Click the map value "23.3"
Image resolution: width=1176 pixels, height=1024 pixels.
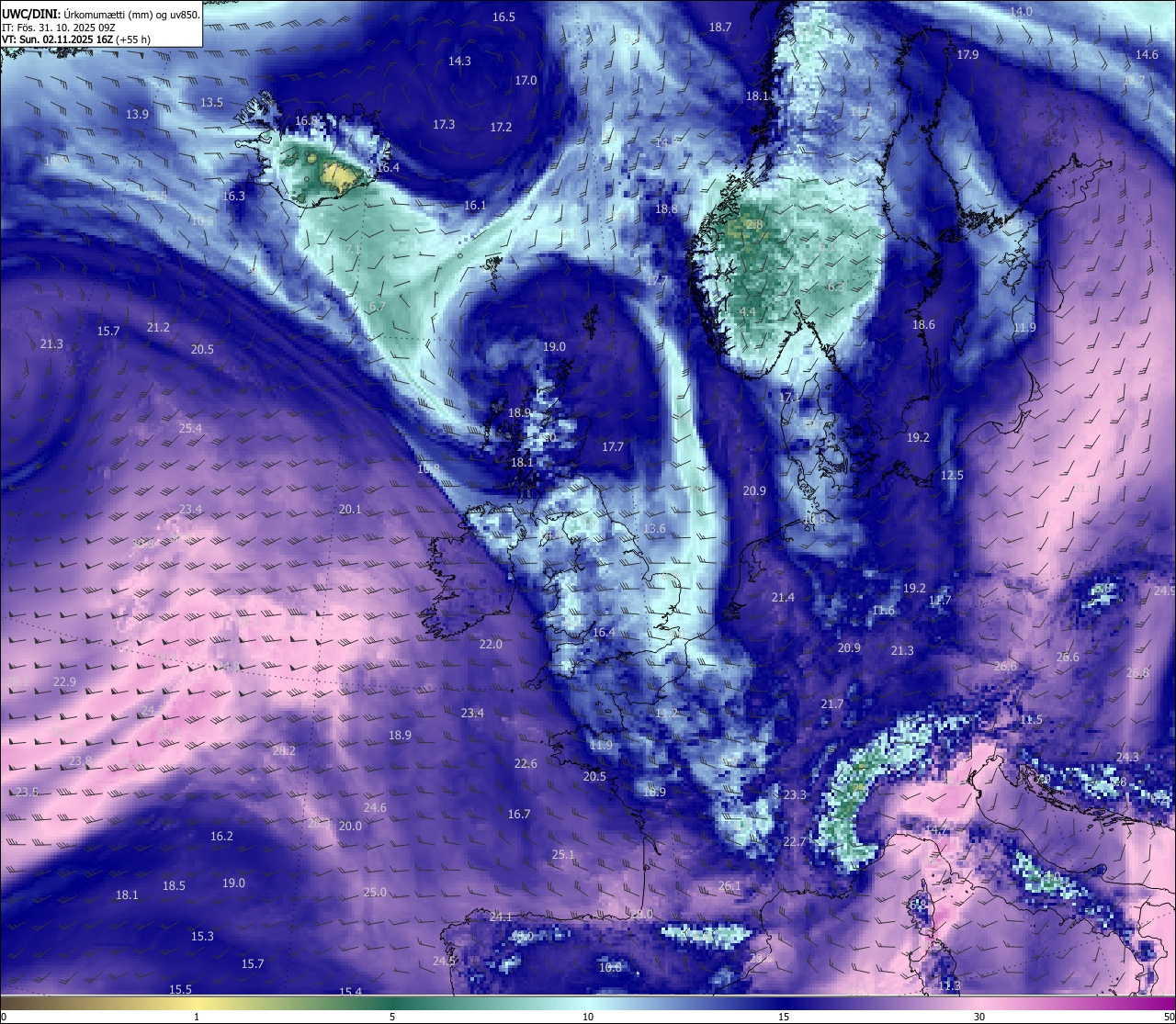[795, 795]
